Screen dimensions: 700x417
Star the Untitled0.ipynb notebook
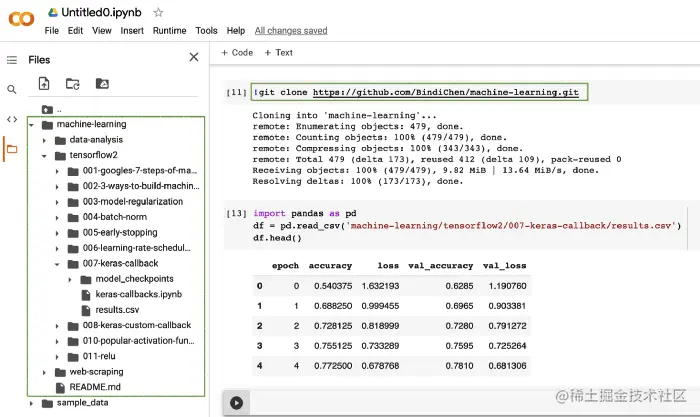pos(158,13)
